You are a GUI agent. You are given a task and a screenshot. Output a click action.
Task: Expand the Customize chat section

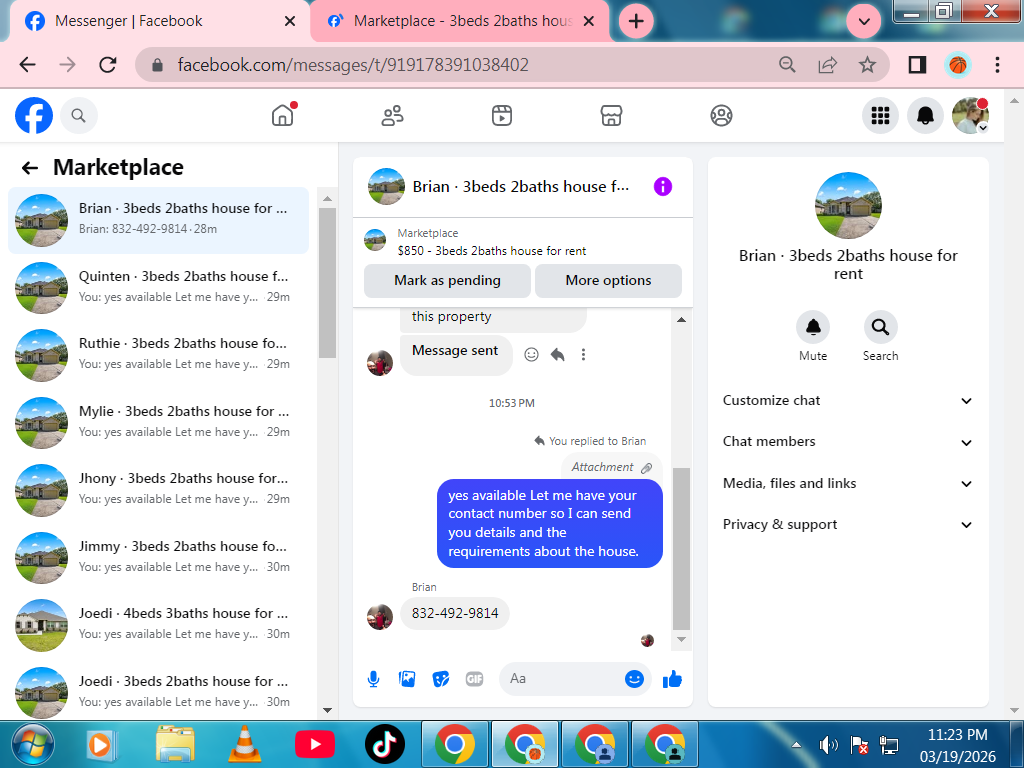pos(848,401)
